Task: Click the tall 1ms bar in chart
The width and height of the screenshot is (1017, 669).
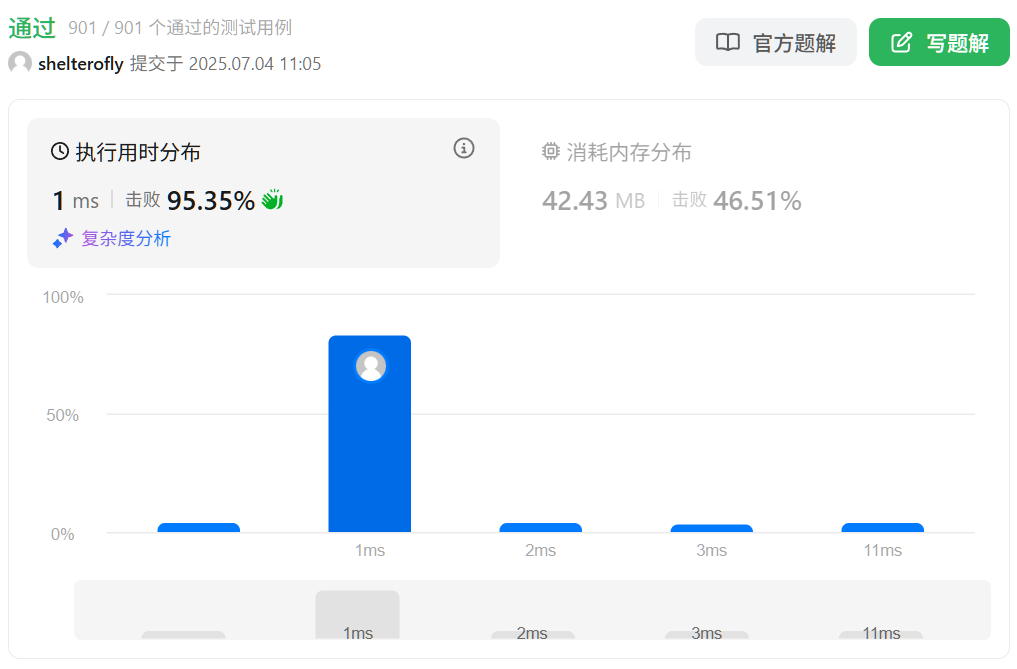Action: (370, 434)
